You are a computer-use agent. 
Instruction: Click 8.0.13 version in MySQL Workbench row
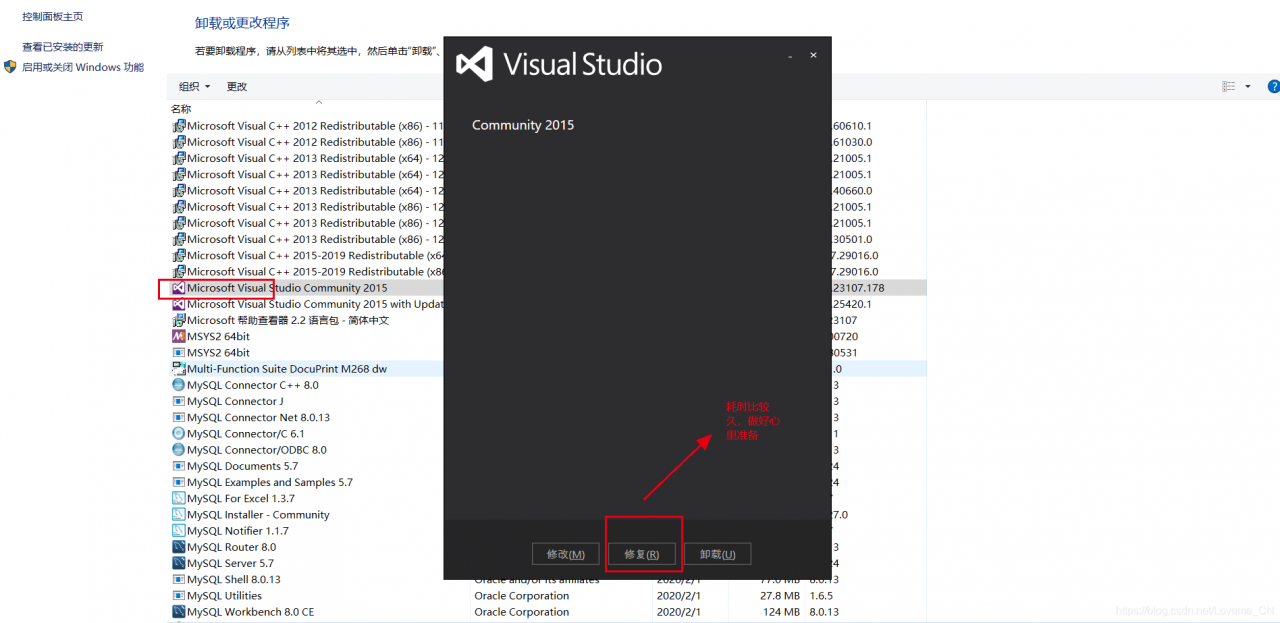click(825, 612)
